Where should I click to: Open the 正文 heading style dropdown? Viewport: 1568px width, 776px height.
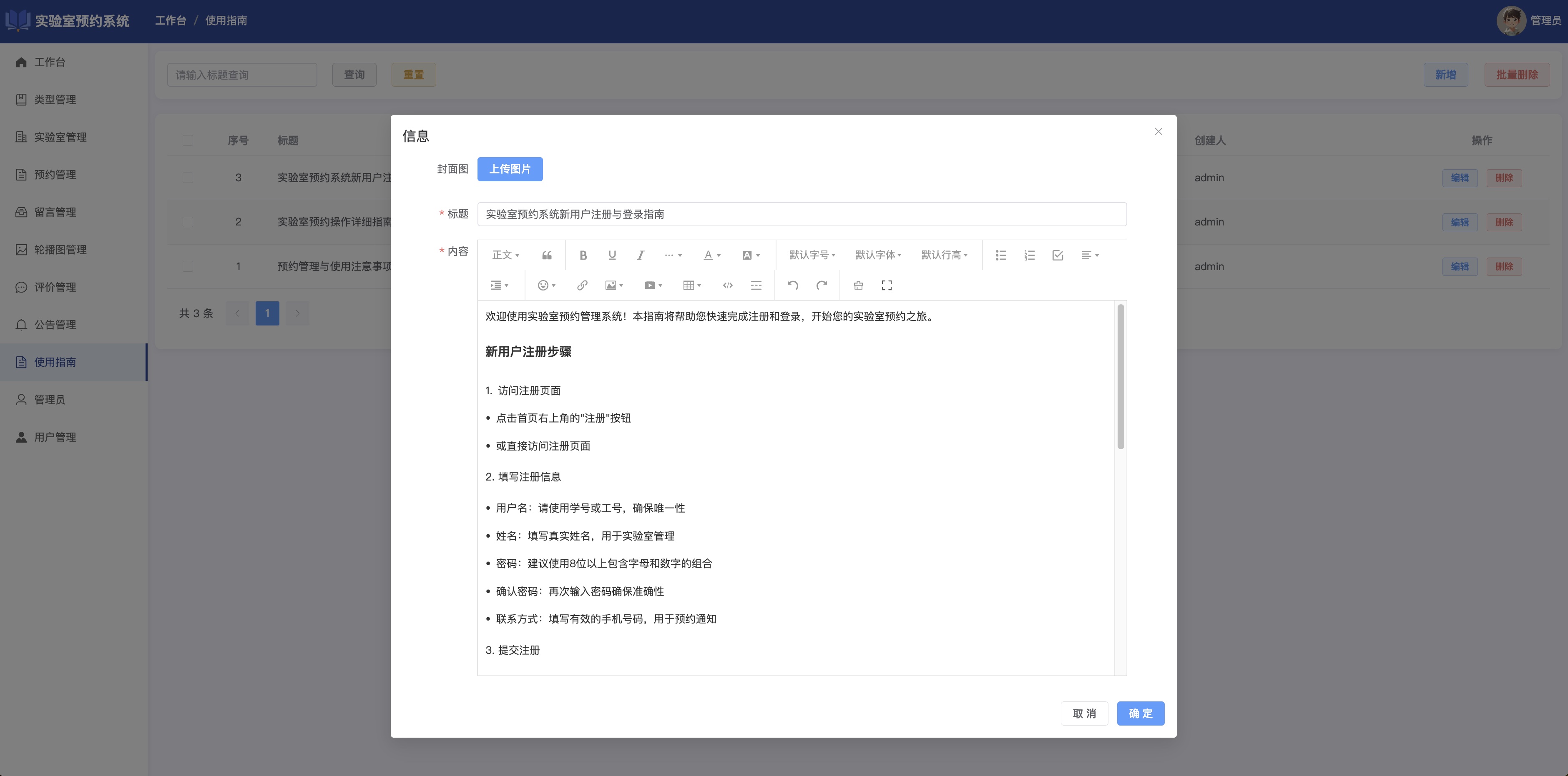point(505,255)
